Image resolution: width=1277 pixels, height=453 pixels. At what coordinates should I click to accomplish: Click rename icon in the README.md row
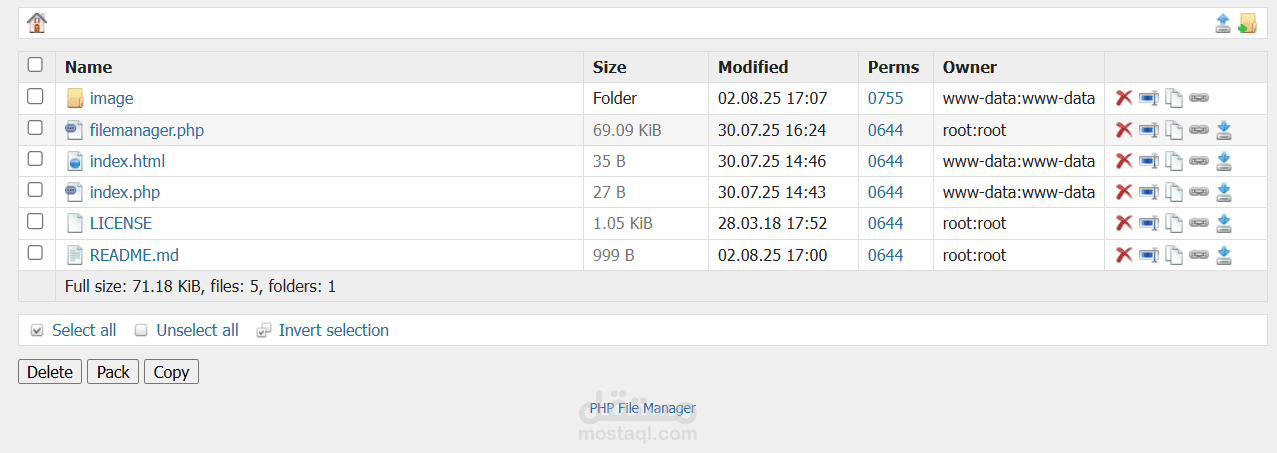click(1148, 255)
